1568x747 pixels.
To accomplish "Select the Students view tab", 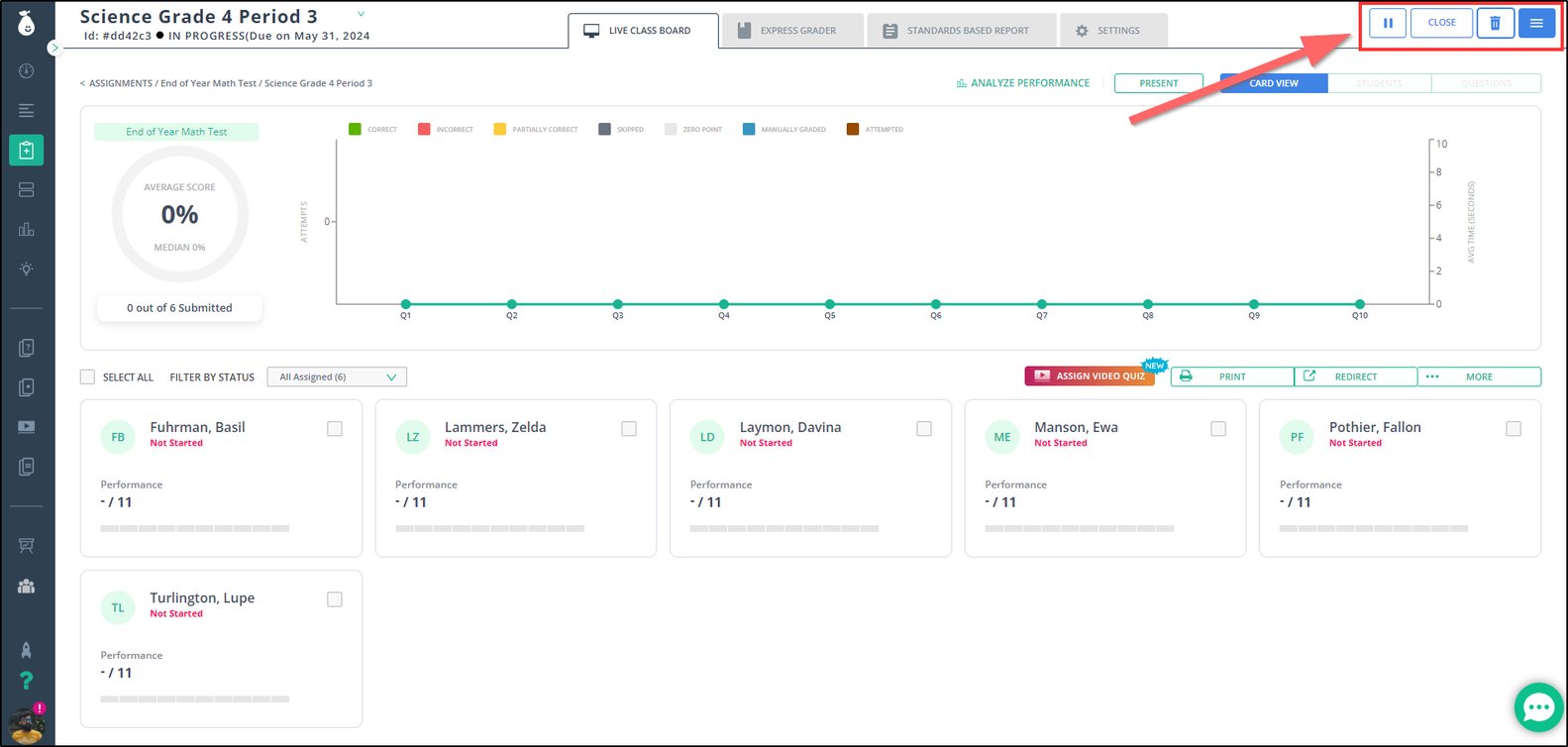I will [x=1380, y=83].
